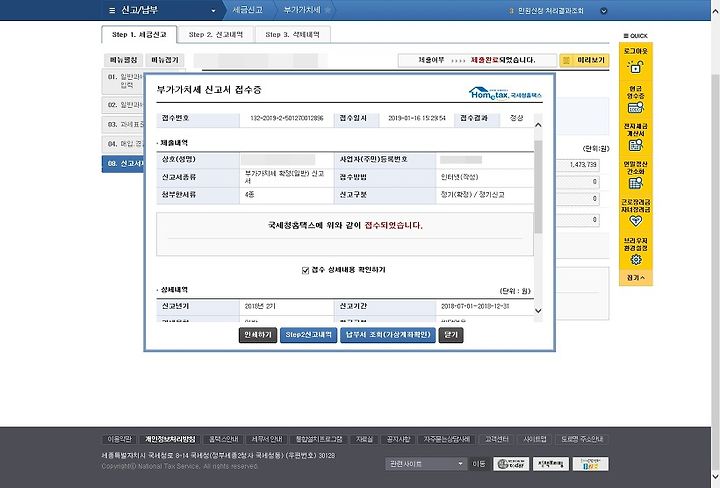
Task: Click the 접수일시 value 2019-01-16 15:23:54
Action: (x=416, y=118)
